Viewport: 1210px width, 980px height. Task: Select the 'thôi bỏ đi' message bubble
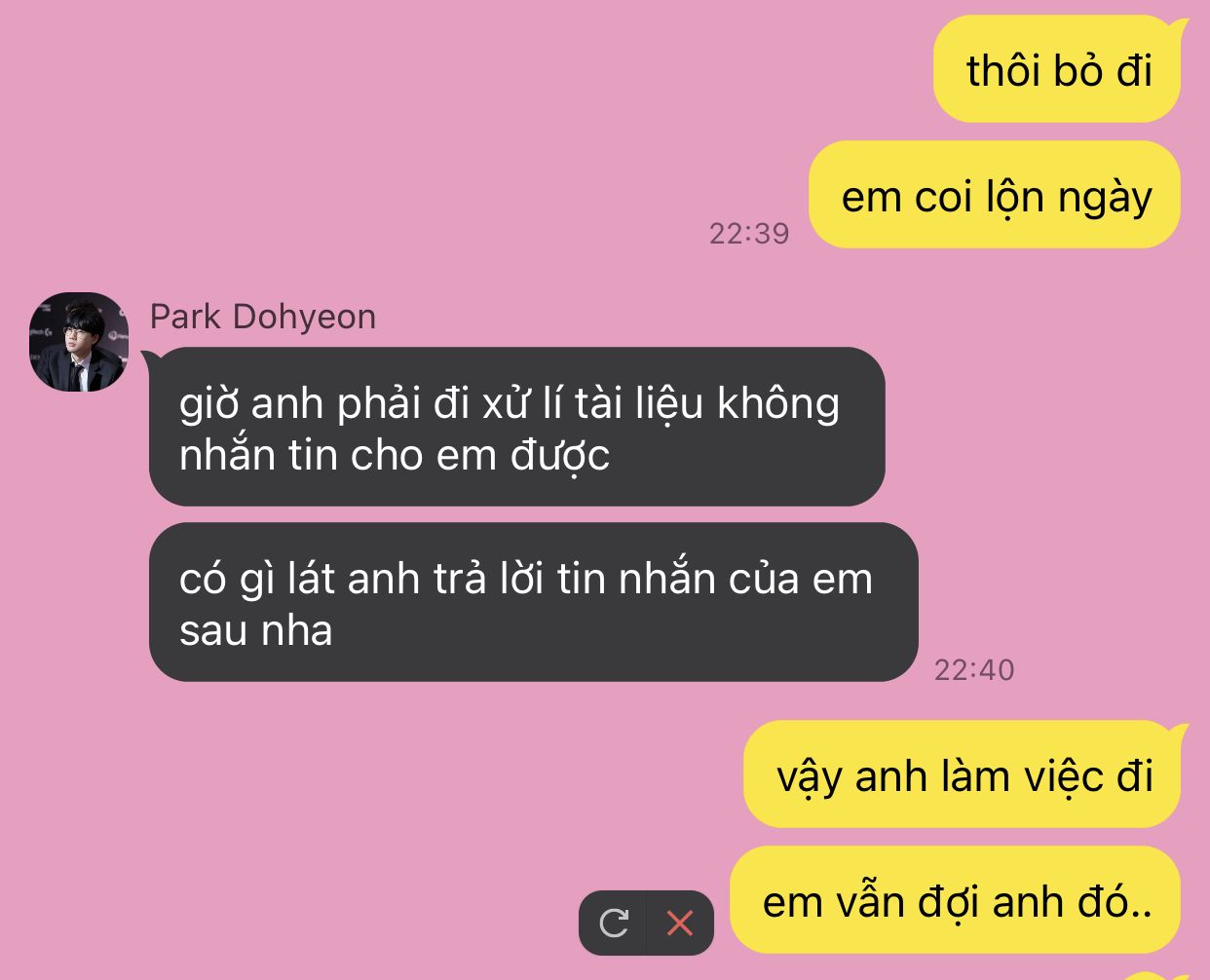1058,70
